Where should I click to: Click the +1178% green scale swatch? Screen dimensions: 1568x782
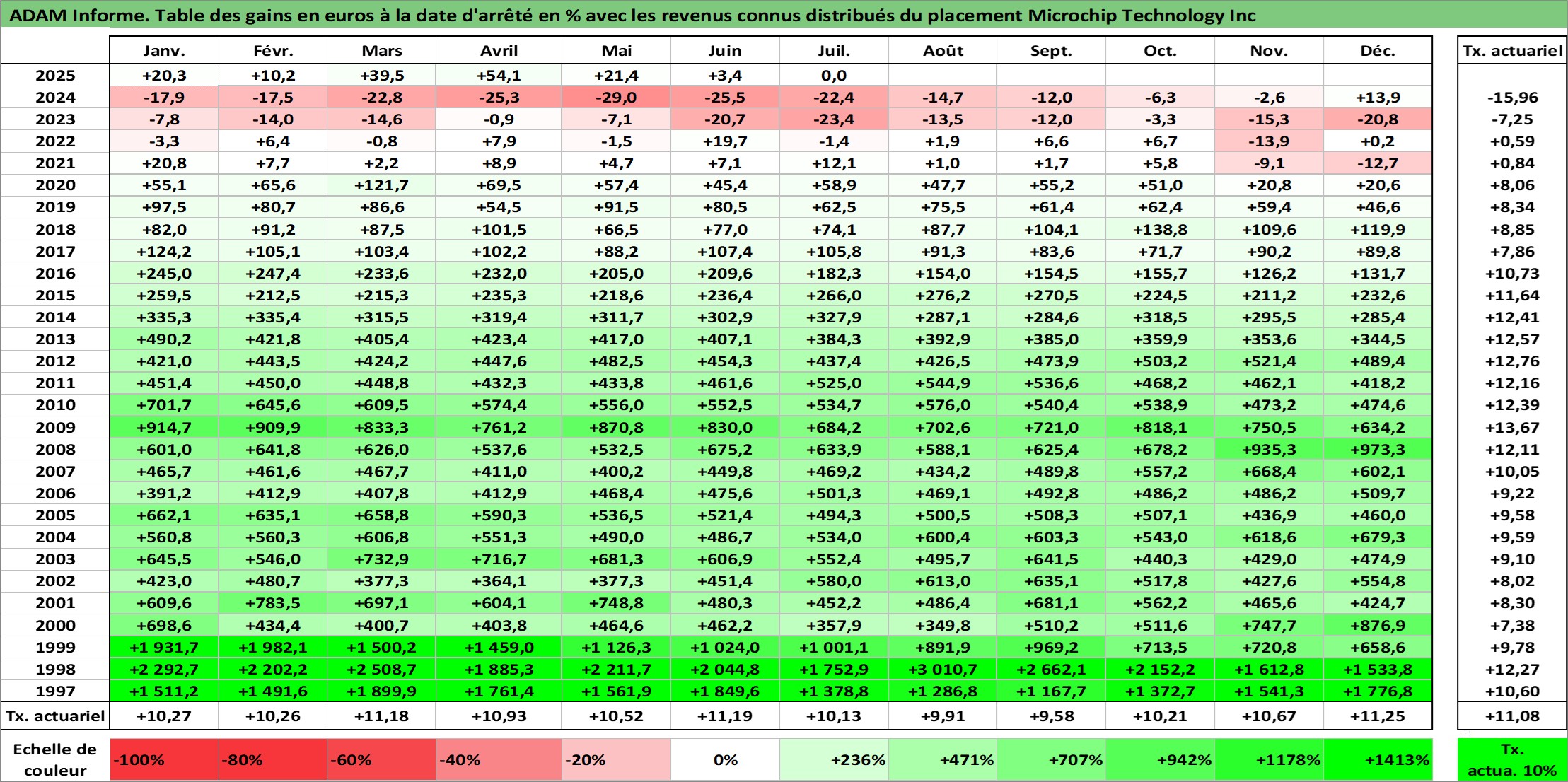tap(1269, 760)
